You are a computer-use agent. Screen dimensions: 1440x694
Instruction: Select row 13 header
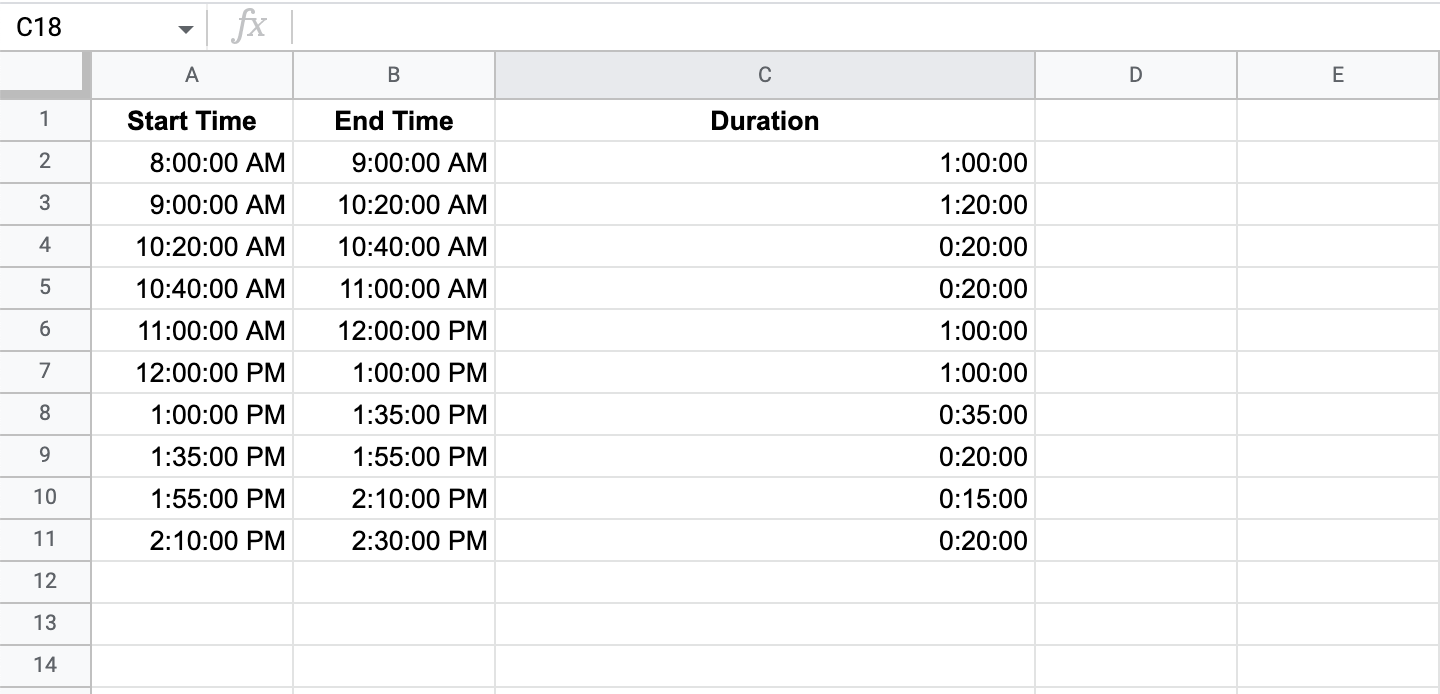(45, 624)
